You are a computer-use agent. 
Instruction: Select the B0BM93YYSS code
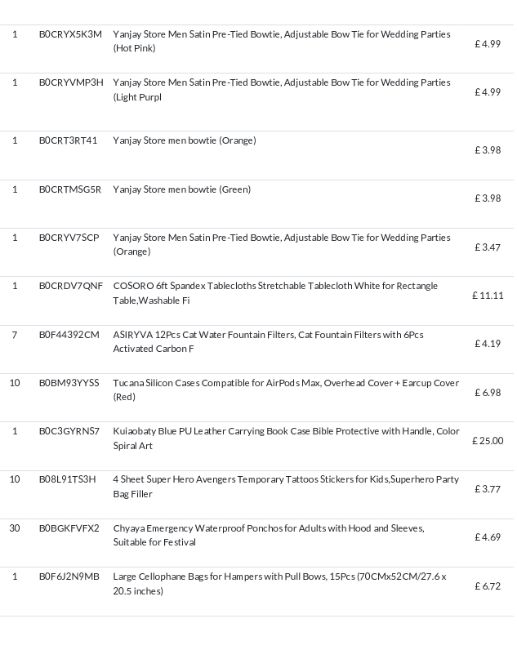click(x=69, y=383)
